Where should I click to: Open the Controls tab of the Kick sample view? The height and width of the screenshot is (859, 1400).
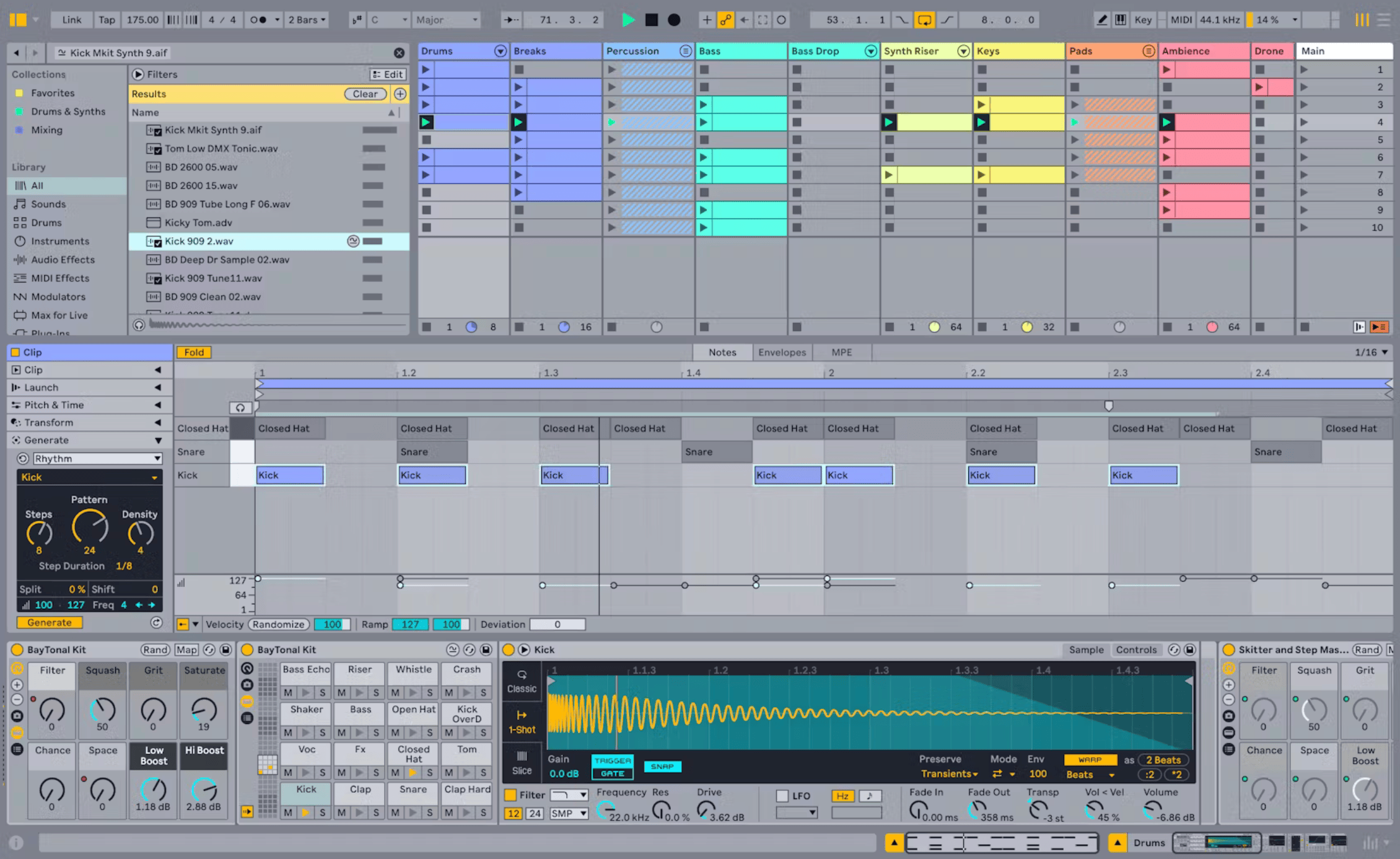[1137, 650]
